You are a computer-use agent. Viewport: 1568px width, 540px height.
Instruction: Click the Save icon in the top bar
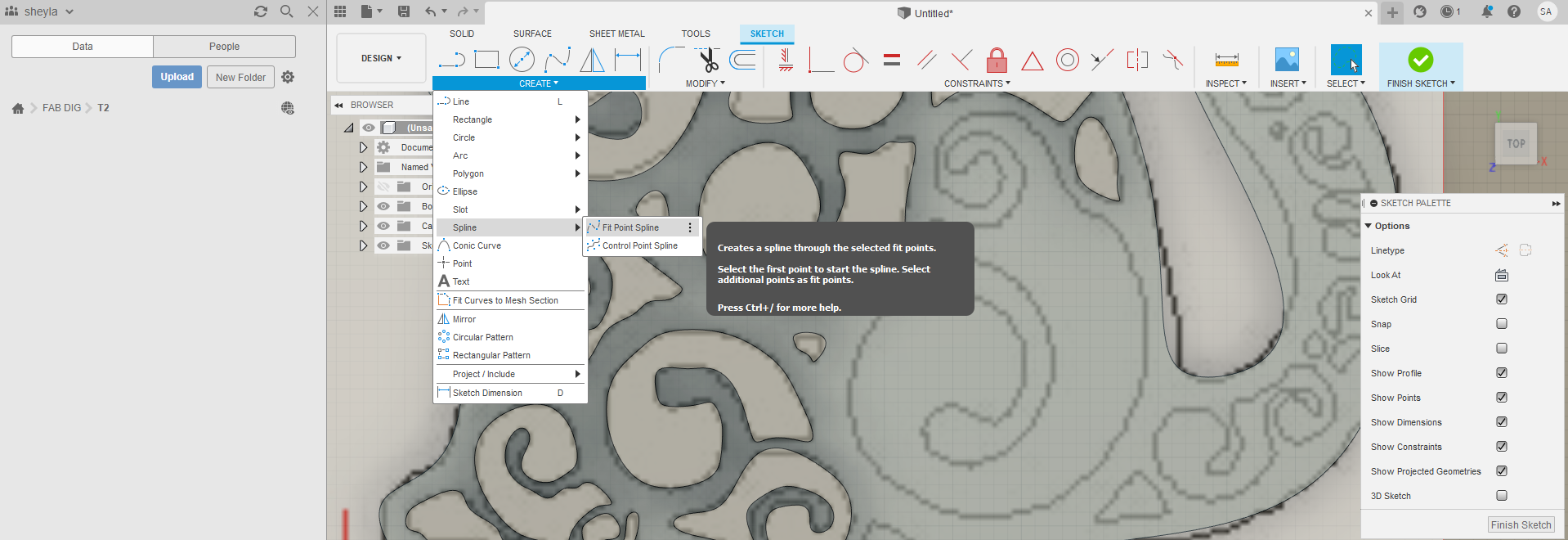click(404, 11)
